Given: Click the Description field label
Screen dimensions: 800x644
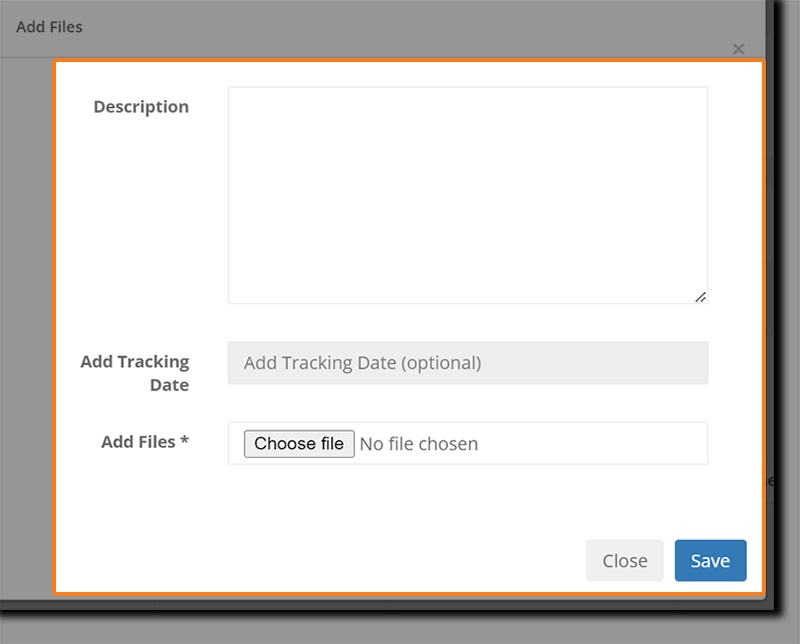Looking at the screenshot, I should click(141, 107).
